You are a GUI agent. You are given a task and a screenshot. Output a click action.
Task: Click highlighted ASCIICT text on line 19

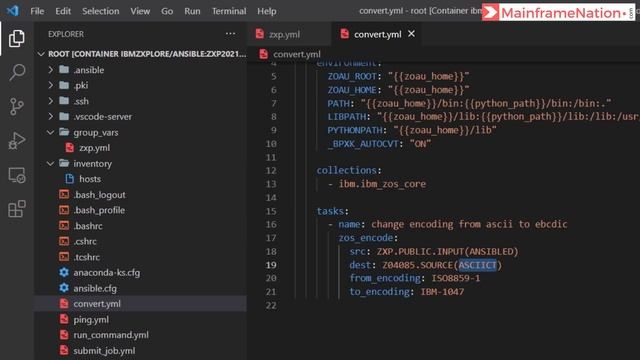point(477,265)
